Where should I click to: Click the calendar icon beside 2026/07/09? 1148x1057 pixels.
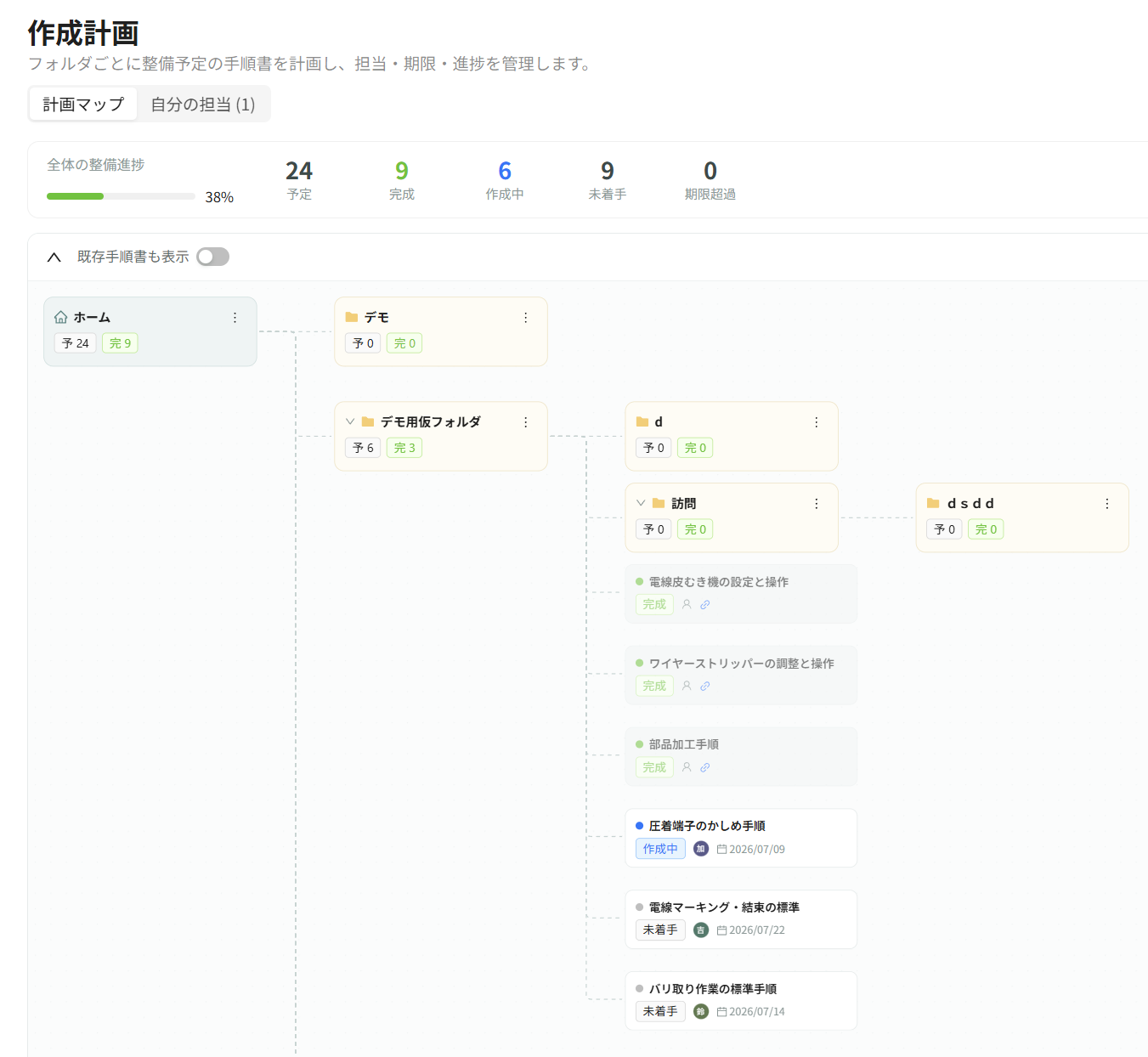(721, 849)
